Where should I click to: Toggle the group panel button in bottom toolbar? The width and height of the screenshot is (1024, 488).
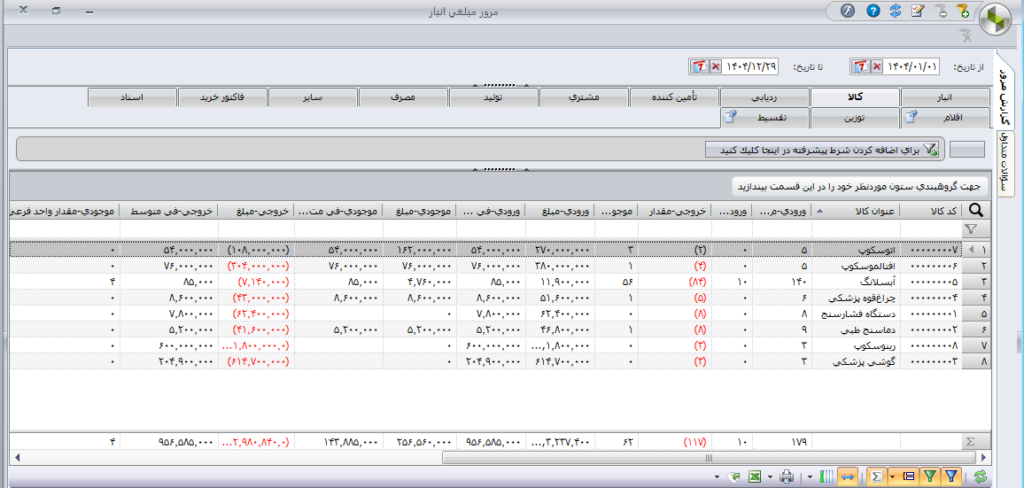[x=909, y=477]
